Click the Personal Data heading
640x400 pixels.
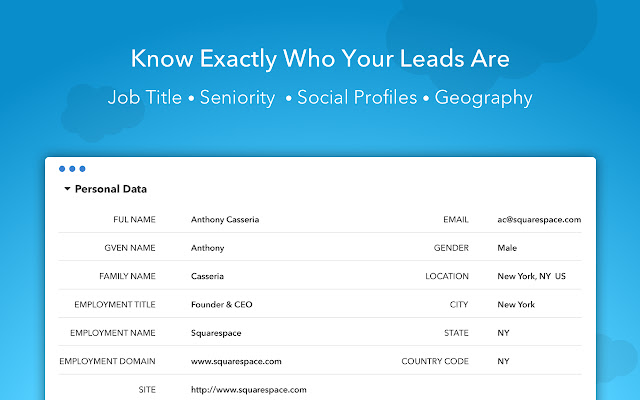[111, 189]
